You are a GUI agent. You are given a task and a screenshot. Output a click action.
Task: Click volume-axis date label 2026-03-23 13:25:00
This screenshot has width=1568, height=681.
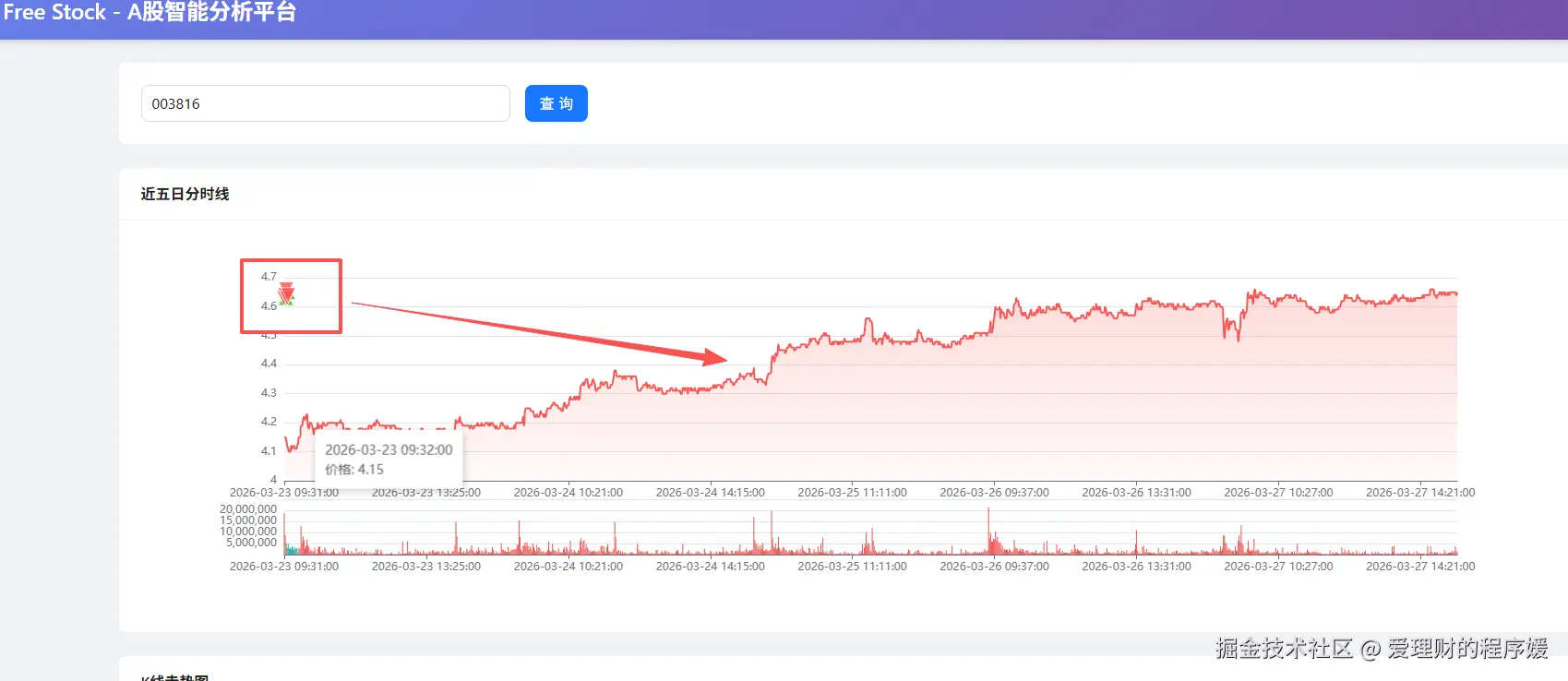pos(425,567)
